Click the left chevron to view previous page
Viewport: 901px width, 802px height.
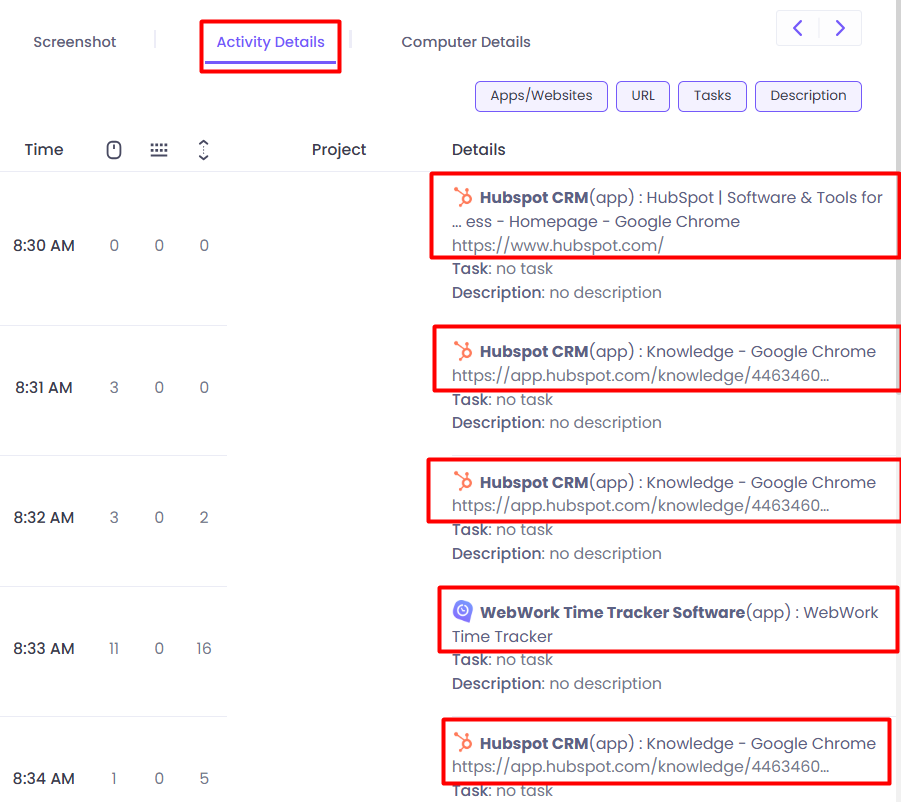click(x=797, y=27)
